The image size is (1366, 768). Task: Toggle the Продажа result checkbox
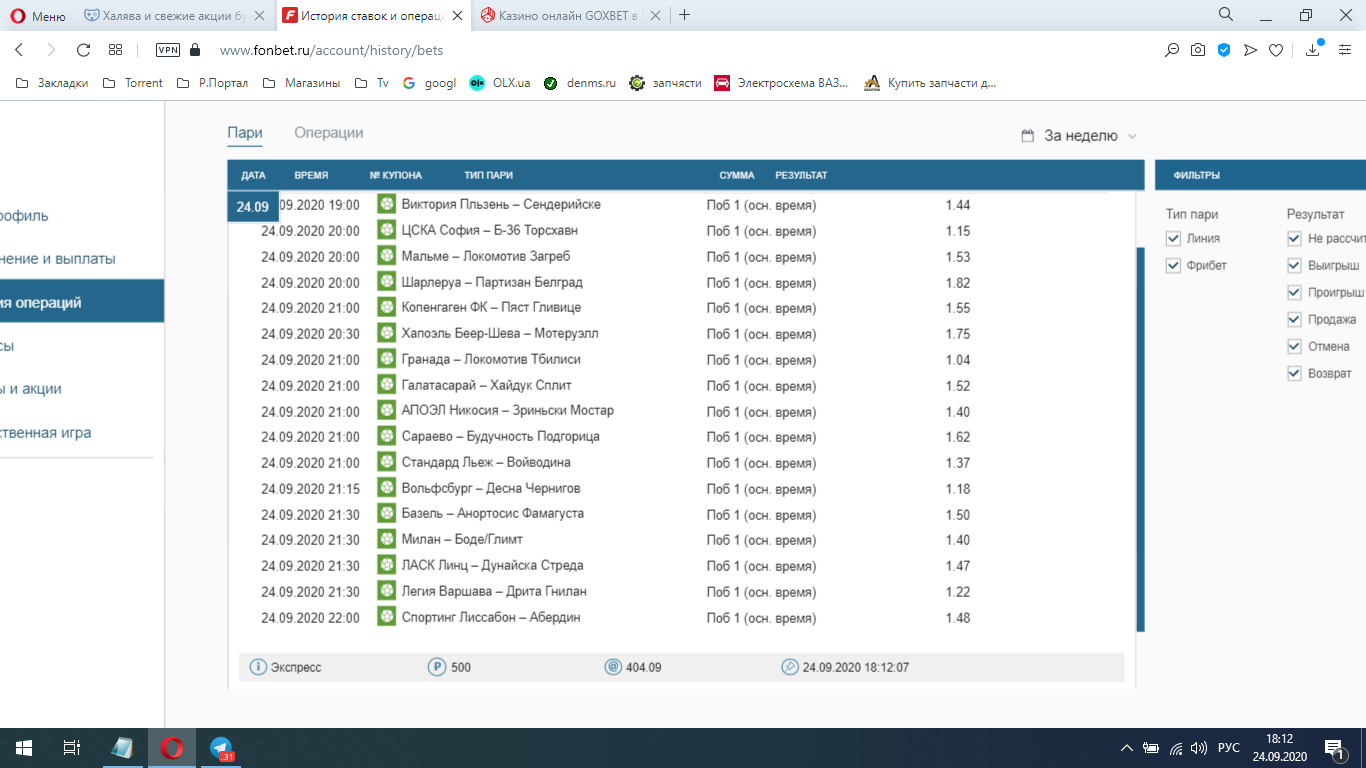pos(1294,319)
